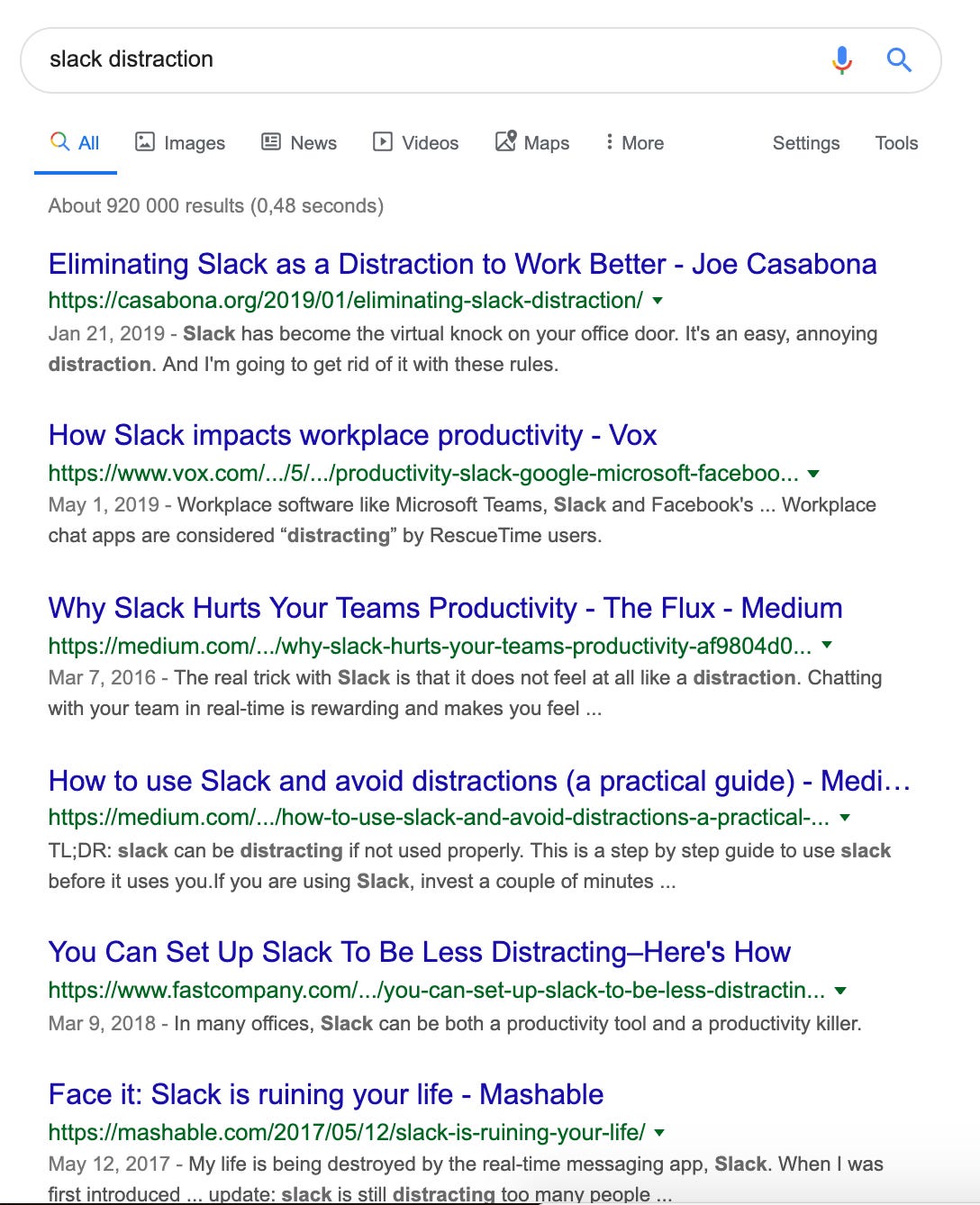Click the fastcompany.com green URL

[437, 990]
